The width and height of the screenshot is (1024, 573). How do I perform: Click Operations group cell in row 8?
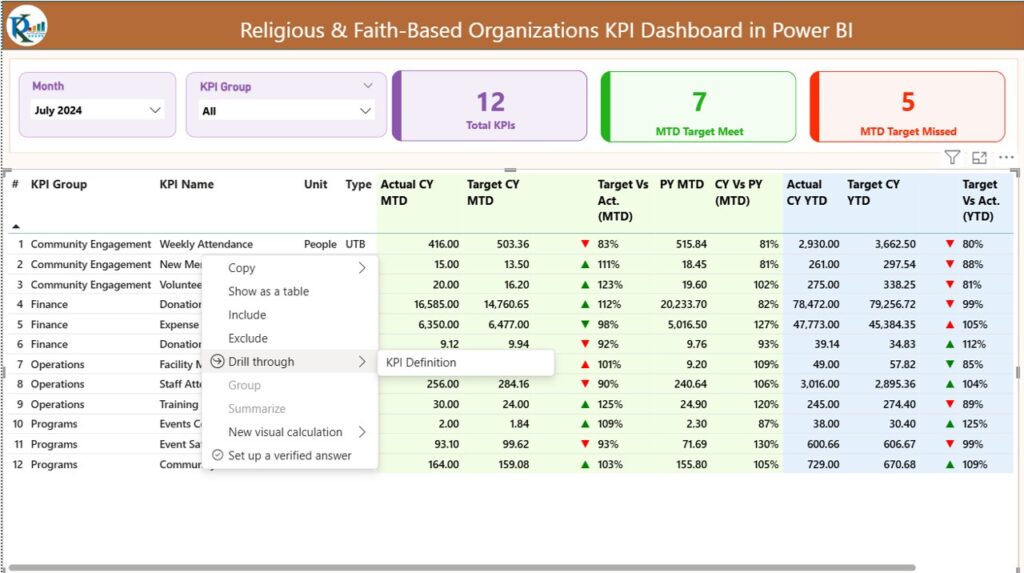[57, 384]
